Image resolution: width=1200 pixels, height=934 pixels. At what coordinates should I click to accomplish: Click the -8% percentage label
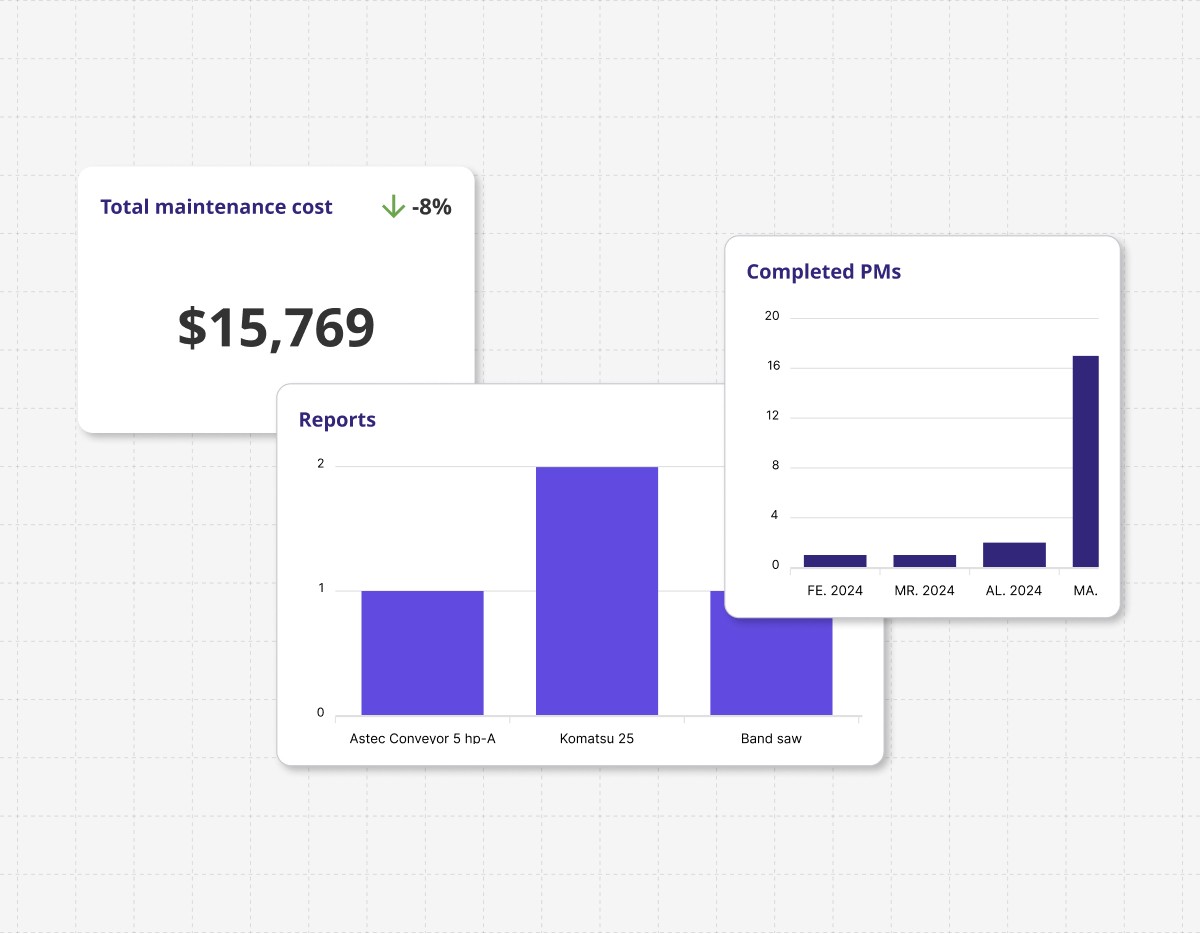[x=432, y=207]
